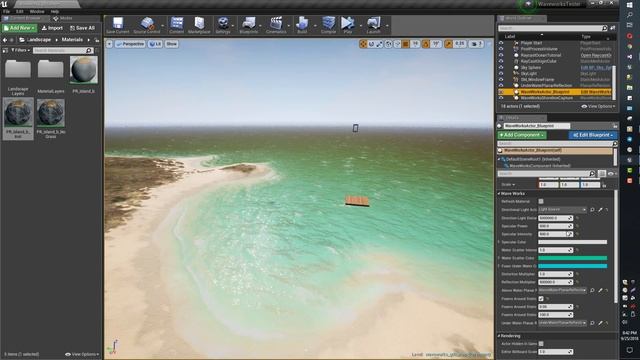Open the Edit menu
The height and width of the screenshot is (360, 640).
click(x=20, y=11)
